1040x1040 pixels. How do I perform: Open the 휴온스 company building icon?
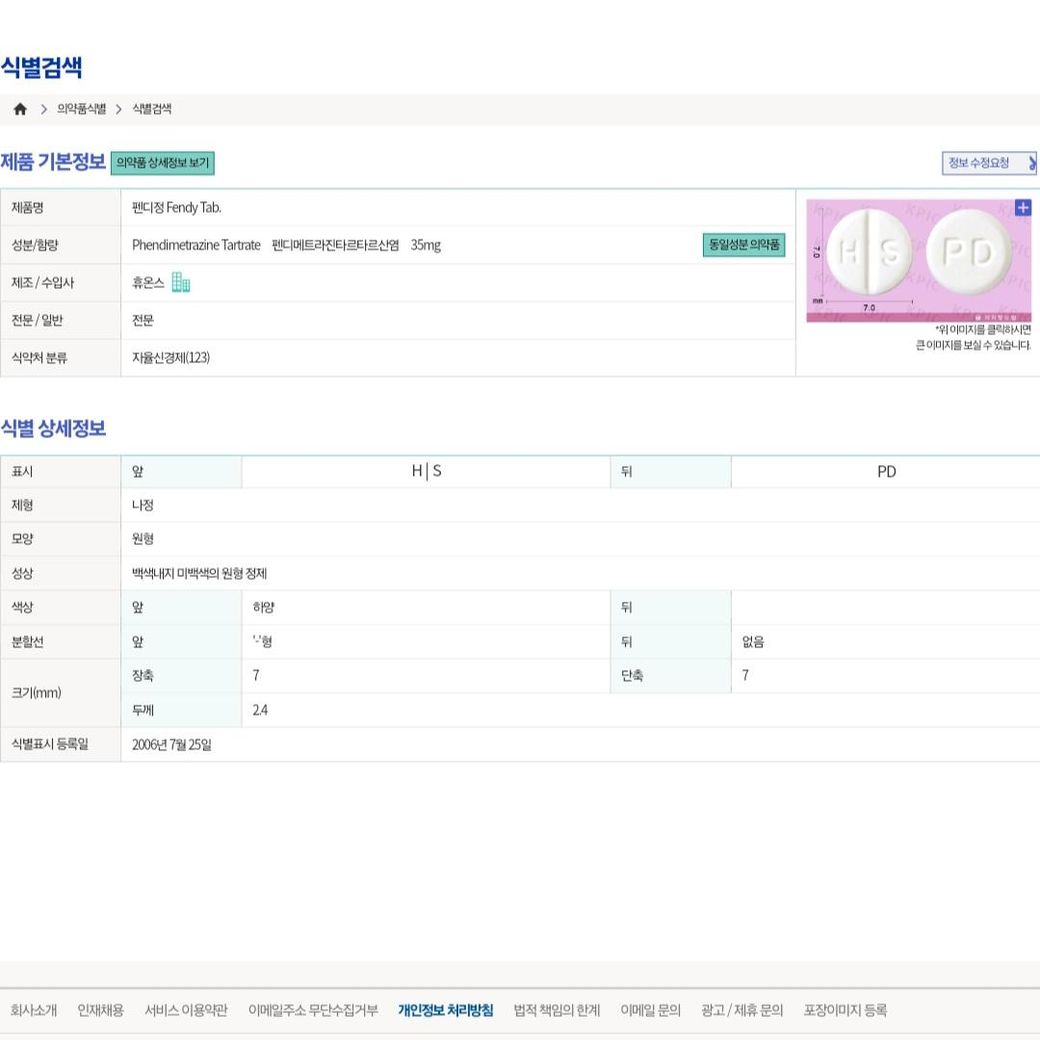(181, 283)
